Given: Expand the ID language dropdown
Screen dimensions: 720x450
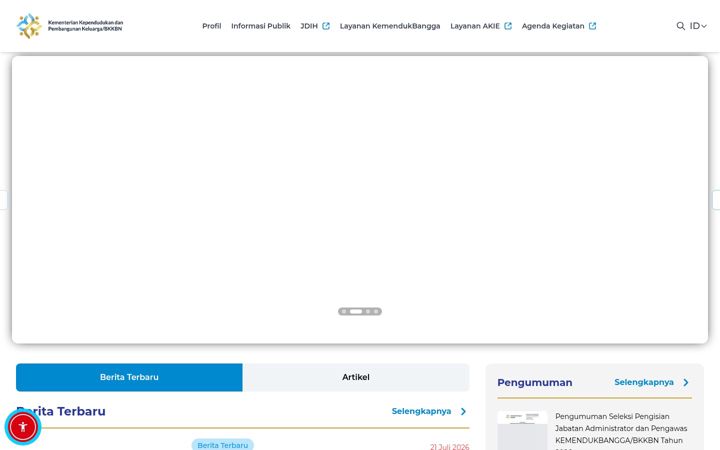Looking at the screenshot, I should [x=698, y=26].
